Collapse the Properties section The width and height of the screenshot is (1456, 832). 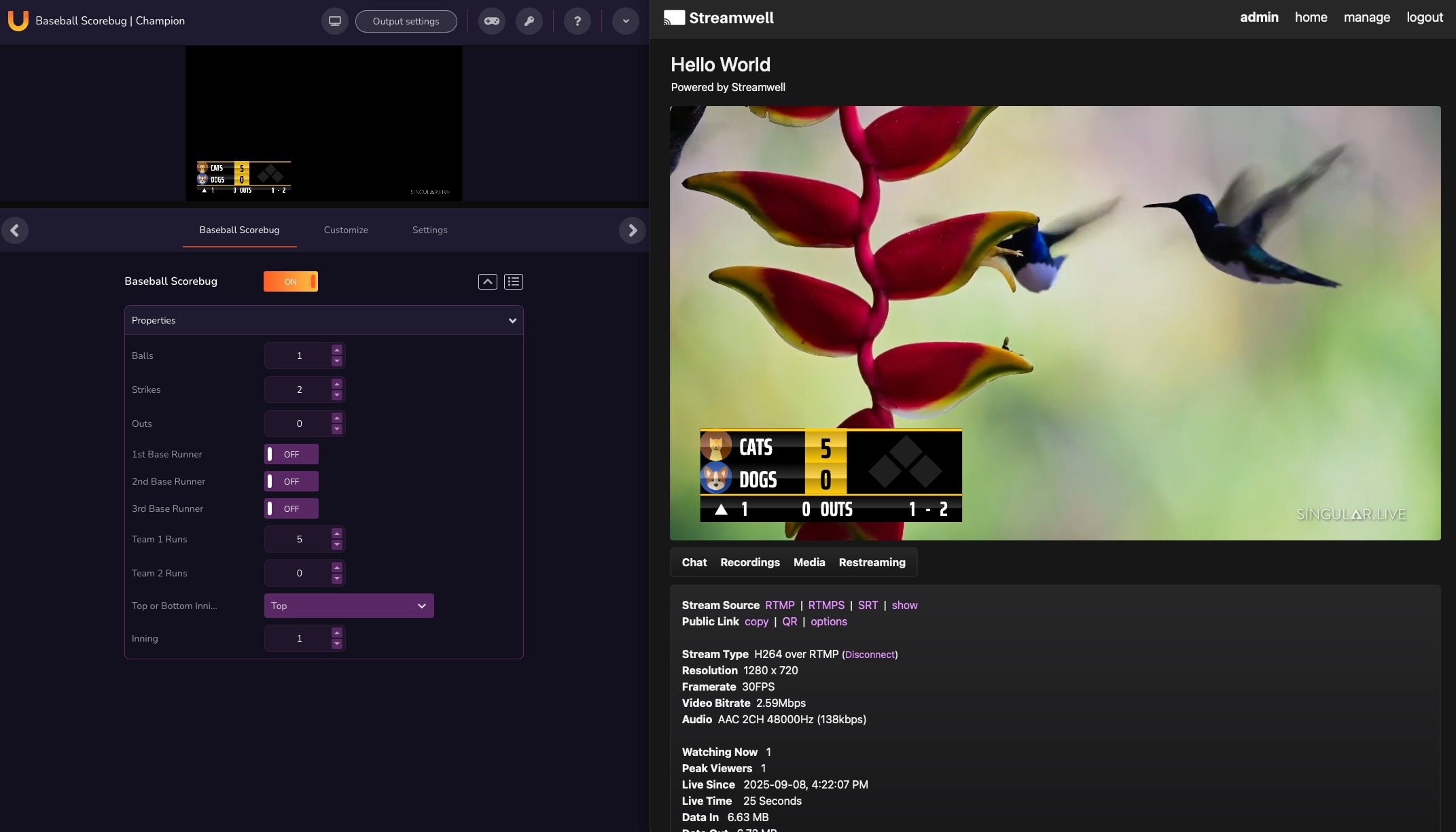click(512, 320)
